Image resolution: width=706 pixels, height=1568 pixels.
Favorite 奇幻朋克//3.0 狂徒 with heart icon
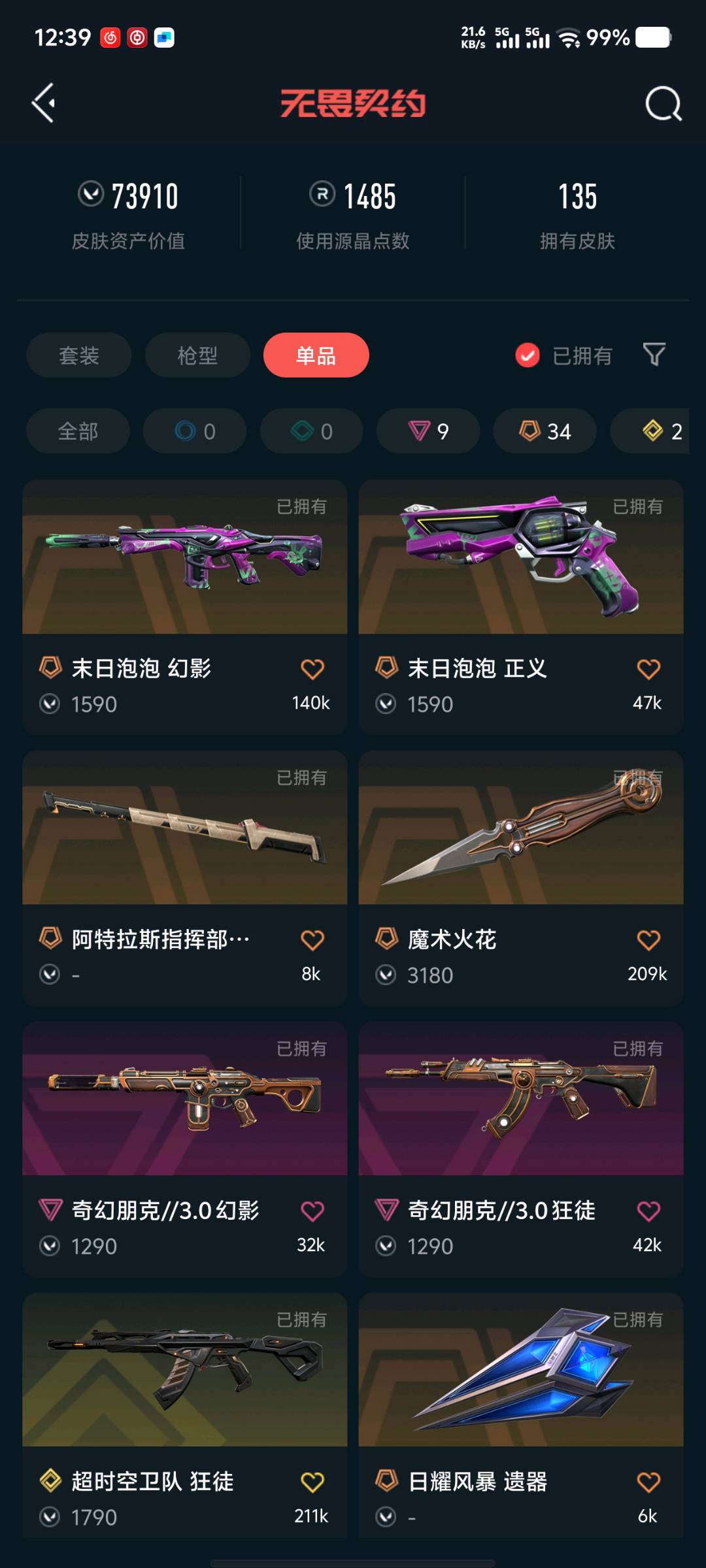coord(648,1211)
